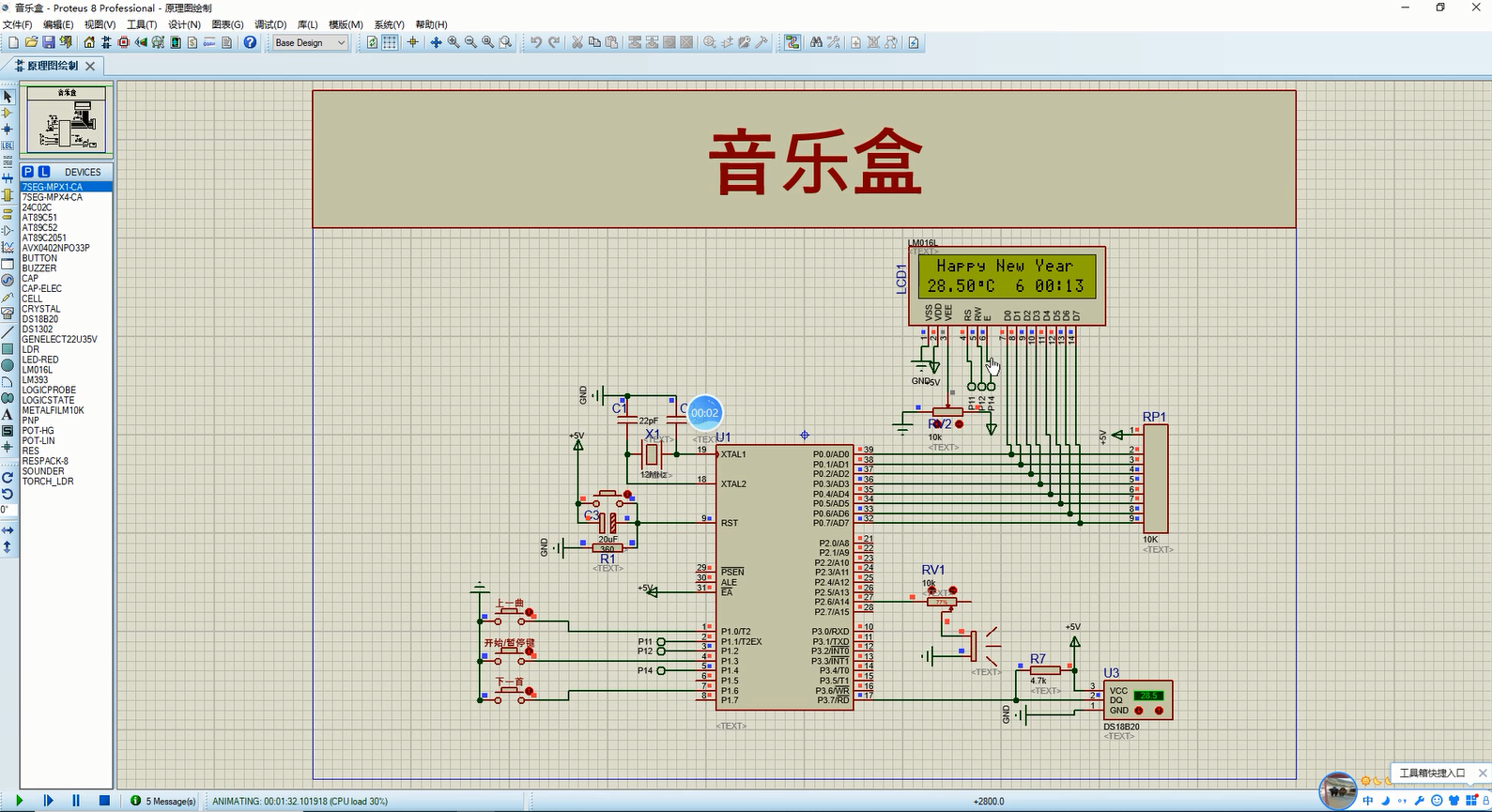Click the L library manage button
Viewport: 1492px width, 812px height.
(43, 172)
